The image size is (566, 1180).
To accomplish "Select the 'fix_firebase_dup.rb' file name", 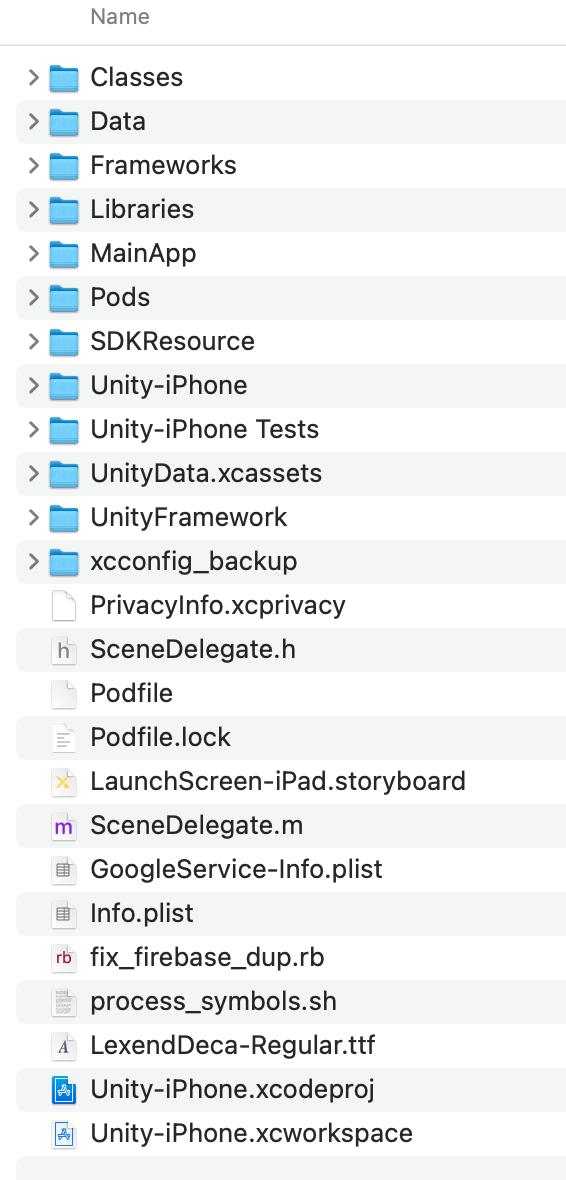I will click(207, 958).
